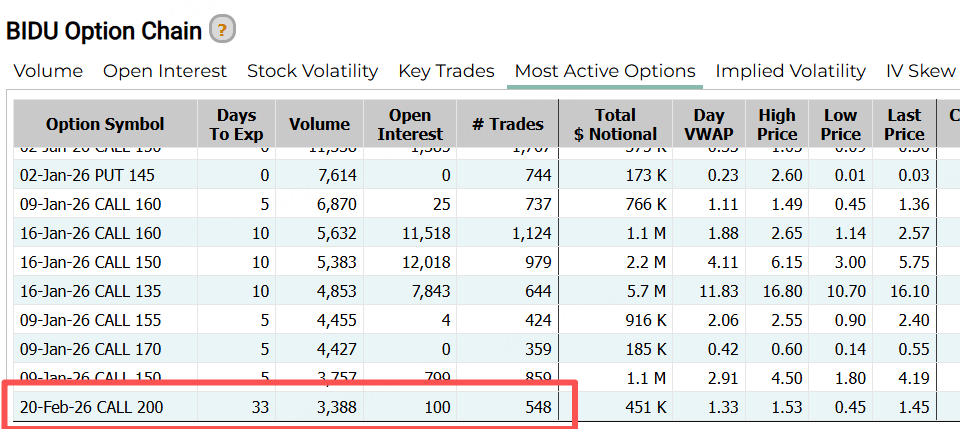Screen dimensions: 960x429
Task: Sort table by the Volume column header
Action: click(319, 124)
